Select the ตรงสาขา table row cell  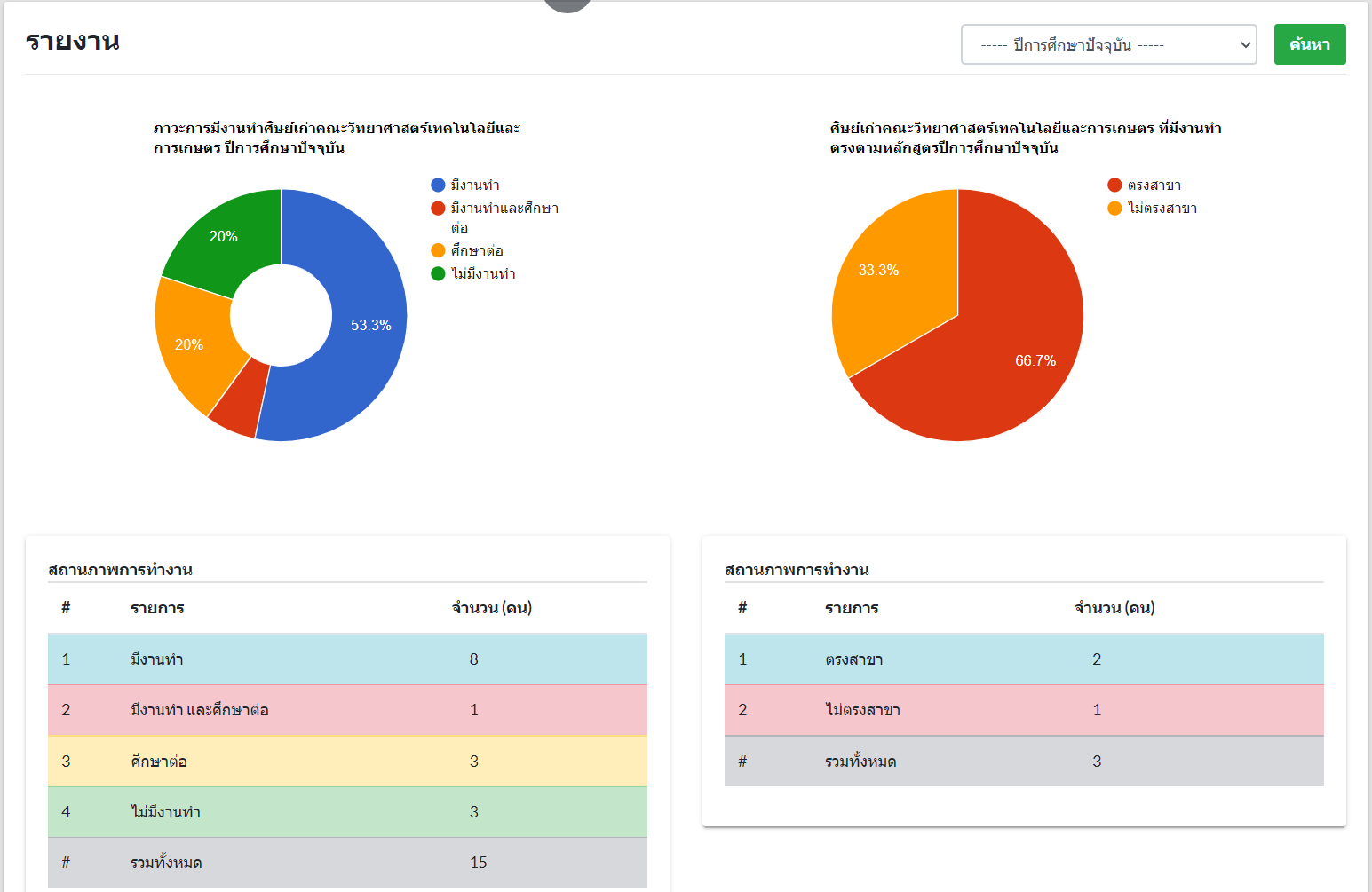click(854, 659)
